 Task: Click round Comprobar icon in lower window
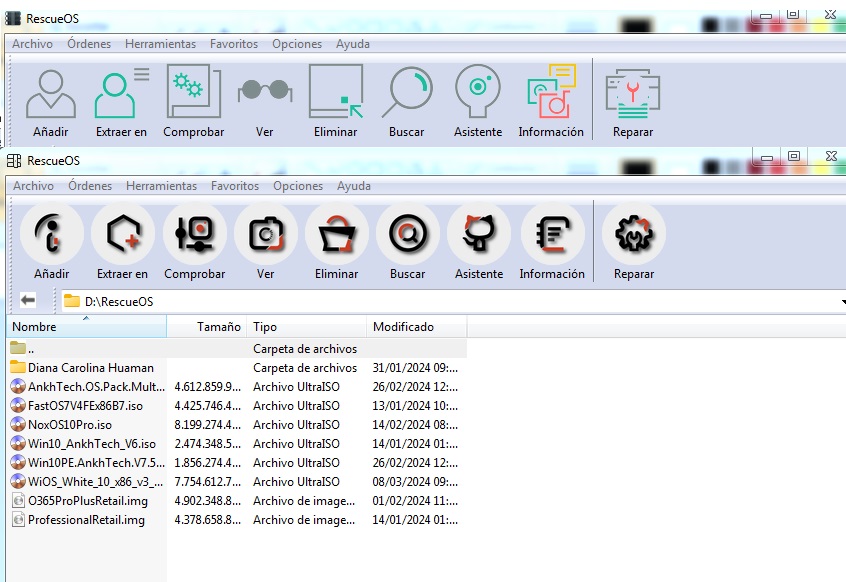click(x=195, y=234)
